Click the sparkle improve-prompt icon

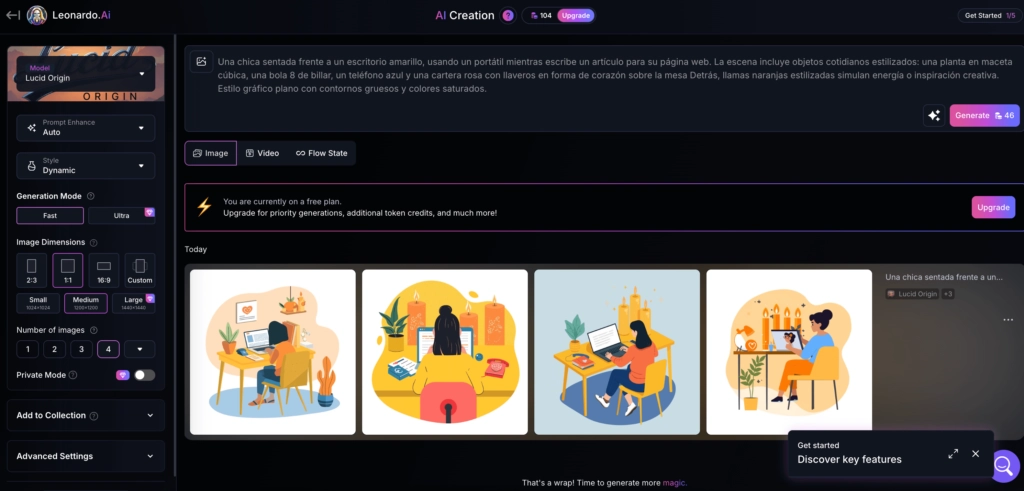[933, 115]
